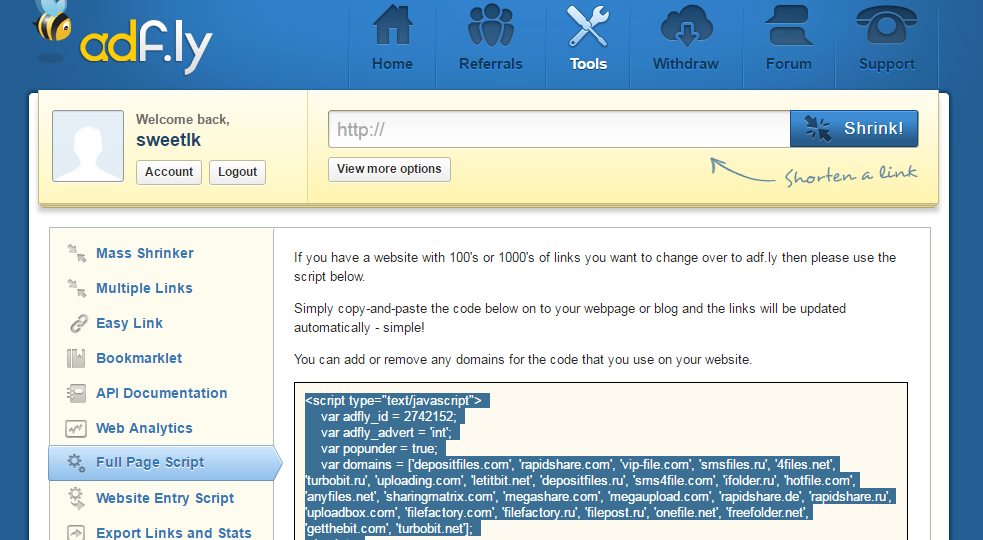Open Export Links and Stats link
Screen dimensions: 983x540
[x=174, y=532]
